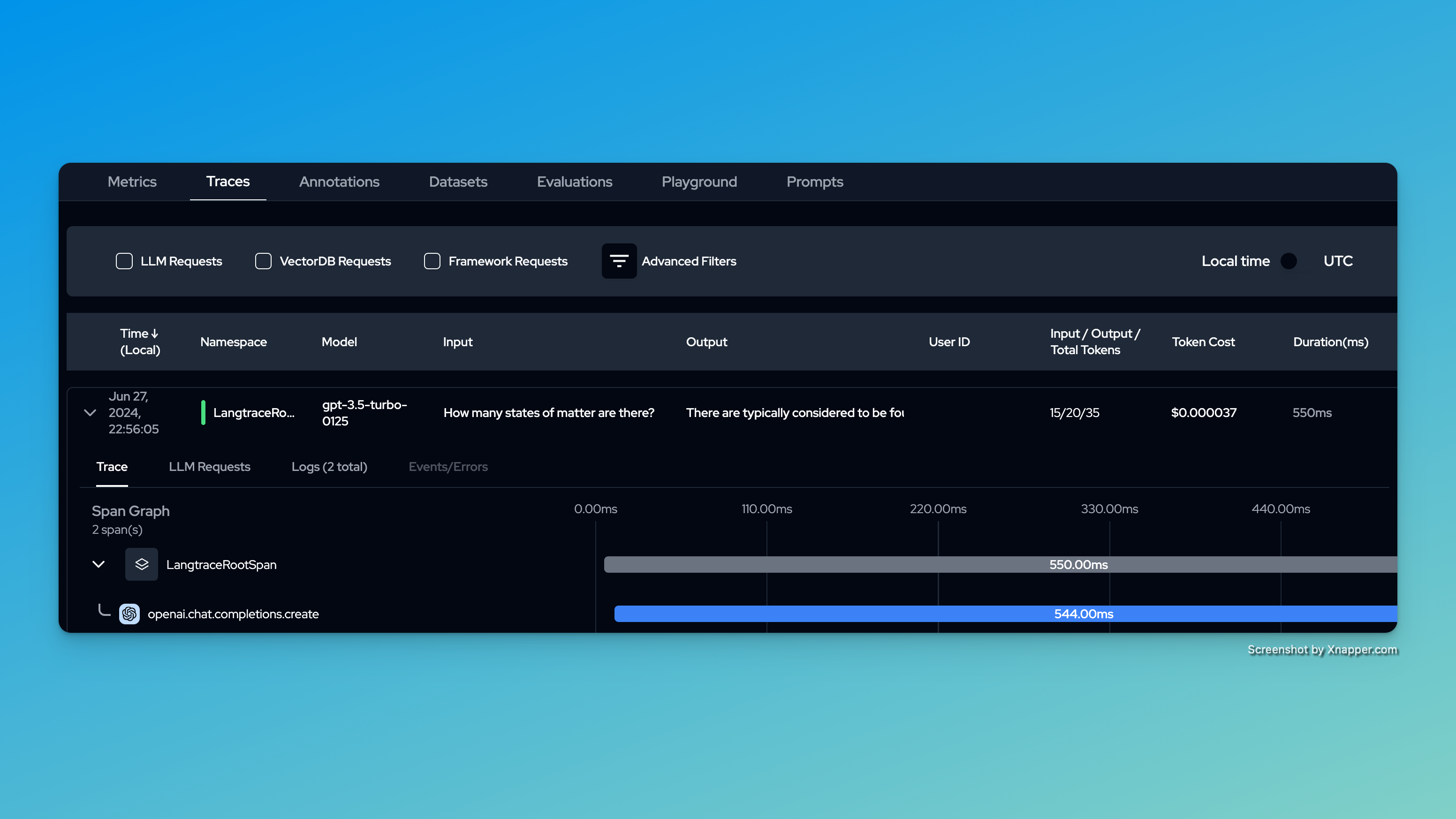Switch to the Metrics tab

point(132,182)
